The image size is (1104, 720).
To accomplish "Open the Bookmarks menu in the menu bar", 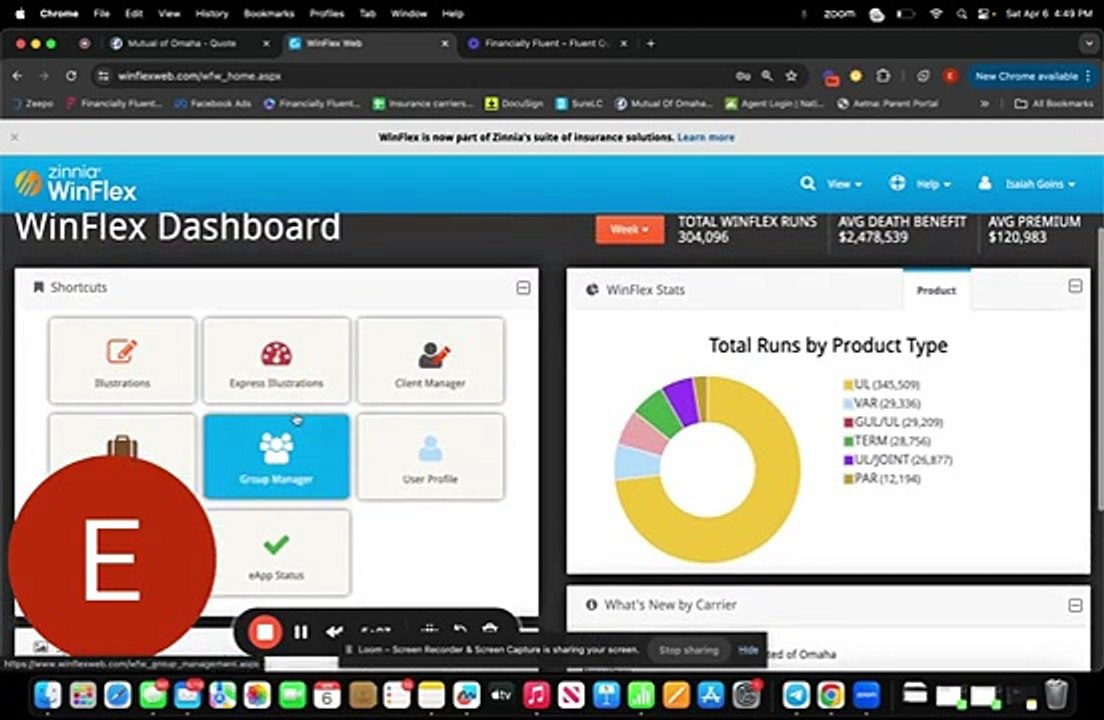I will coord(269,13).
